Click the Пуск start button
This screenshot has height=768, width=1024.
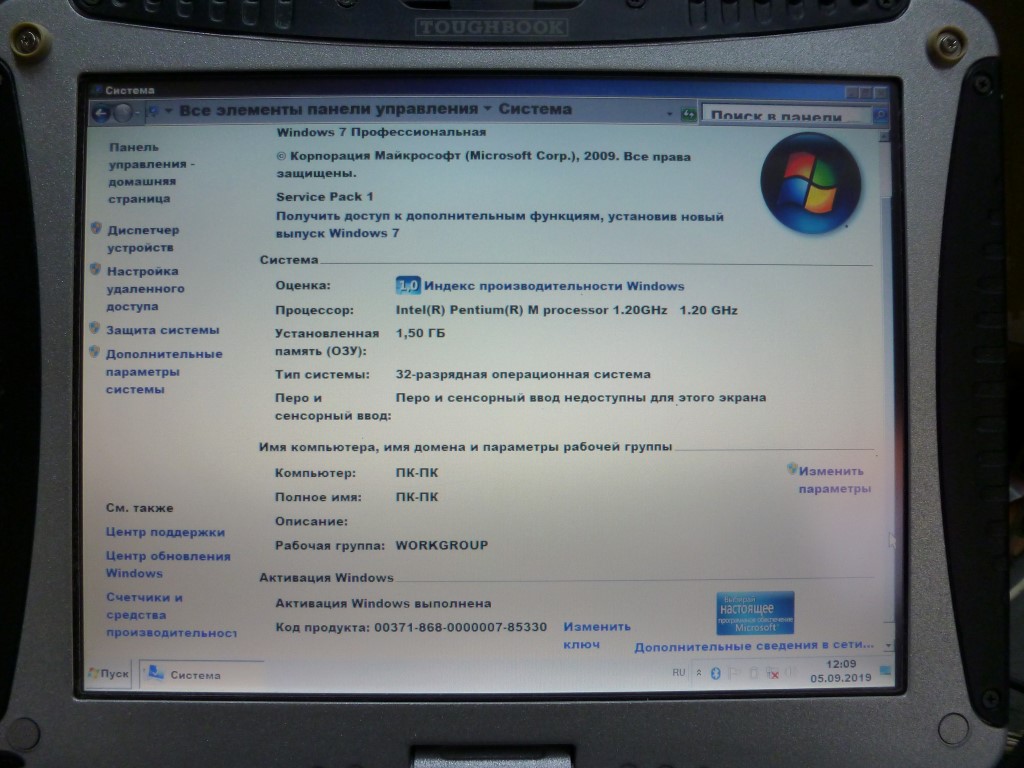point(109,673)
